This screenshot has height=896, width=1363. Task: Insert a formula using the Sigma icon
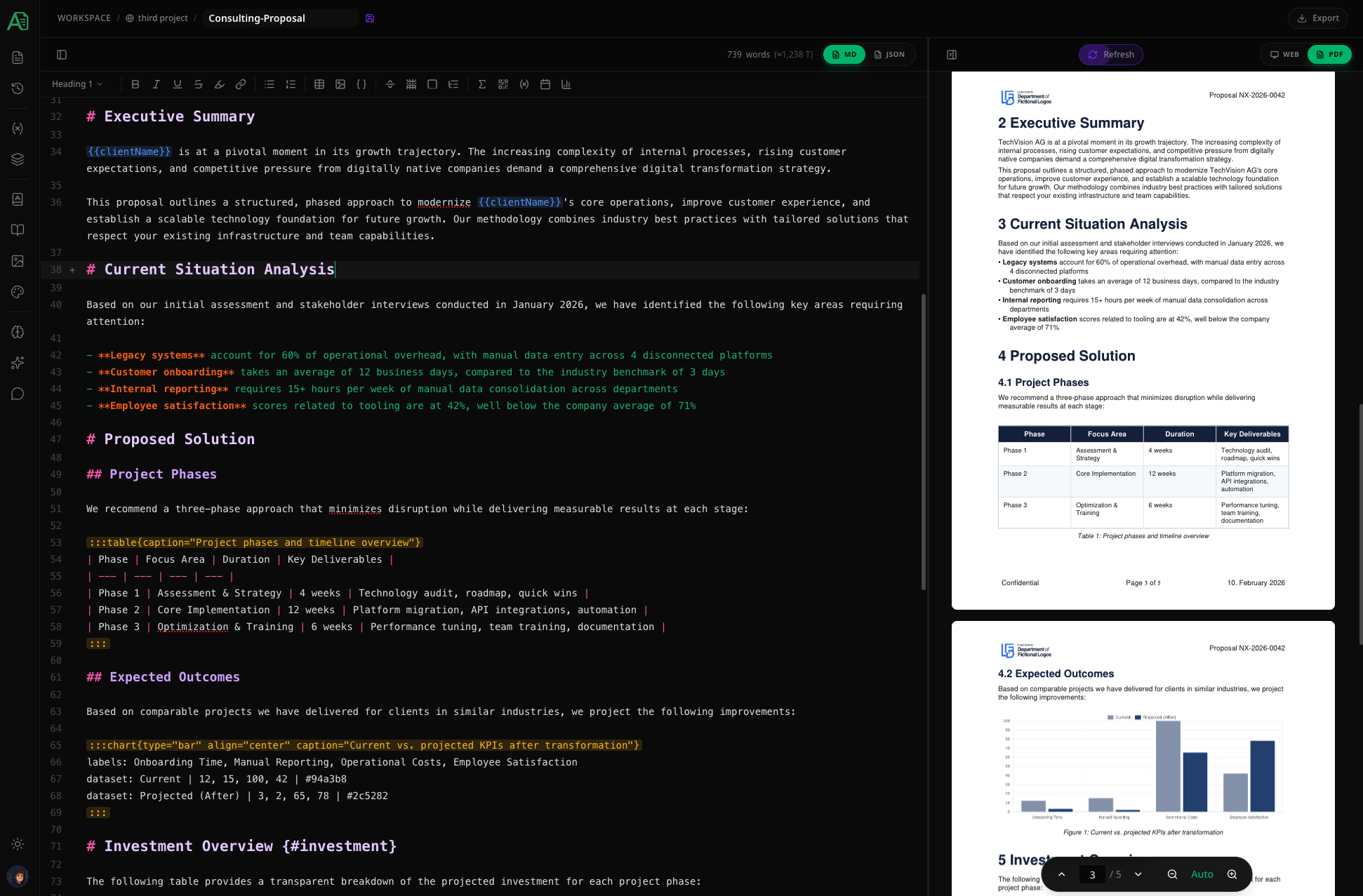482,84
